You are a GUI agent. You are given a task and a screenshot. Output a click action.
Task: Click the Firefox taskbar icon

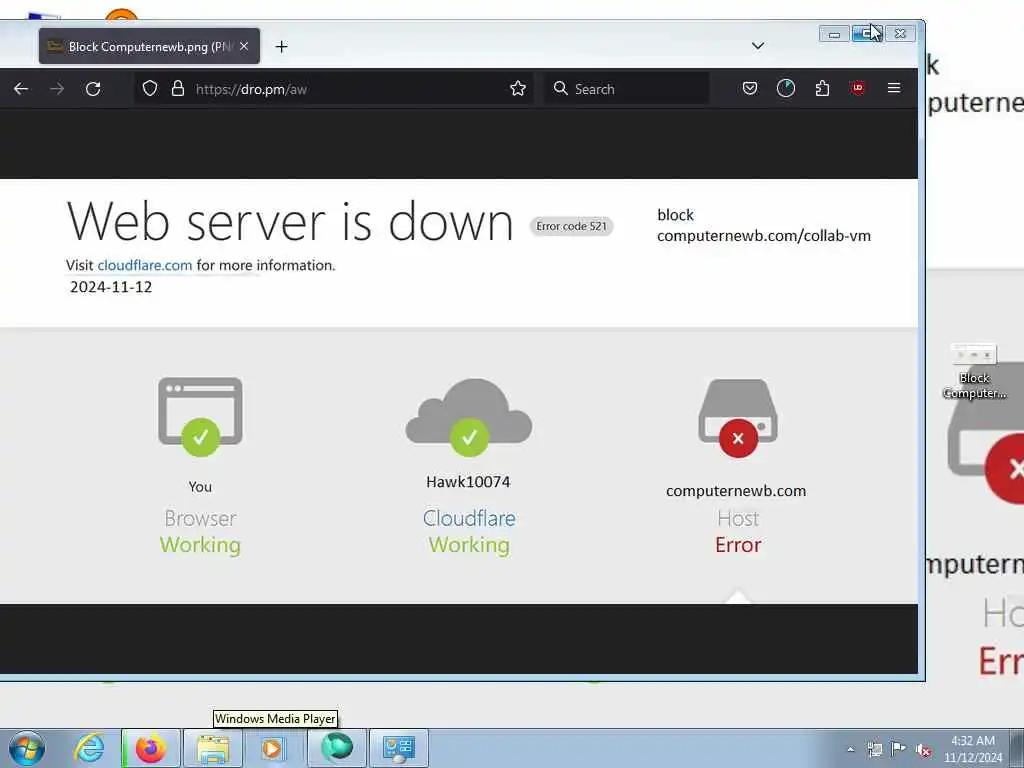151,748
